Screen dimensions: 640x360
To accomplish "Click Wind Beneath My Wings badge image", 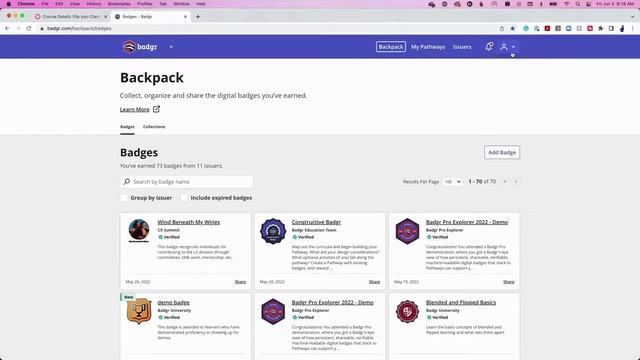I will point(139,230).
